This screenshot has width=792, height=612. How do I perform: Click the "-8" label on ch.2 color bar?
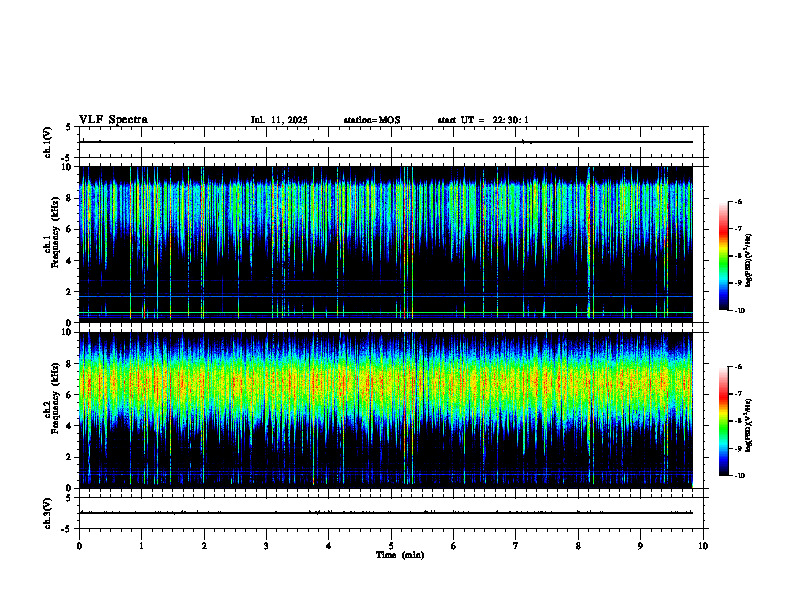739,421
